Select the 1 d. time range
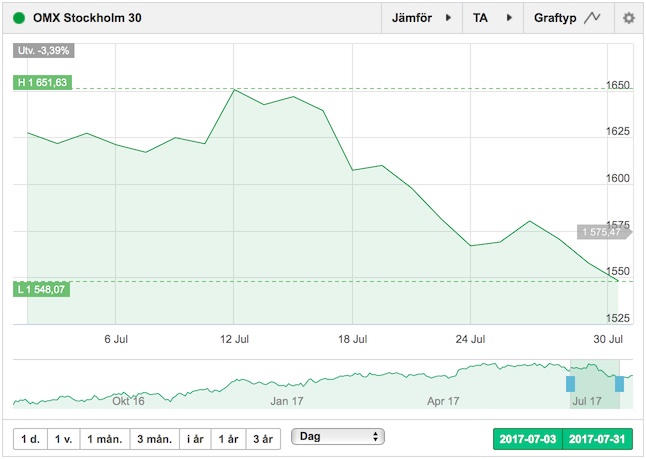646x459 pixels. click(x=30, y=439)
